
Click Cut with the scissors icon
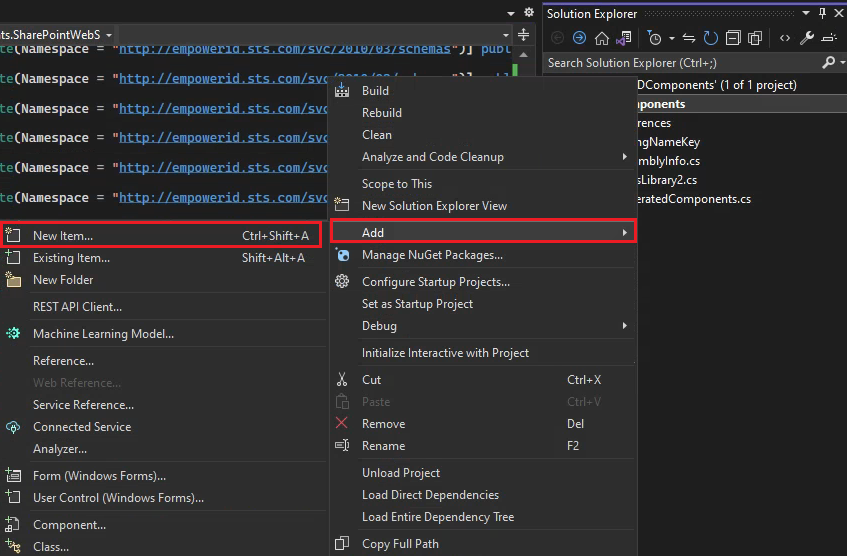[x=483, y=380]
